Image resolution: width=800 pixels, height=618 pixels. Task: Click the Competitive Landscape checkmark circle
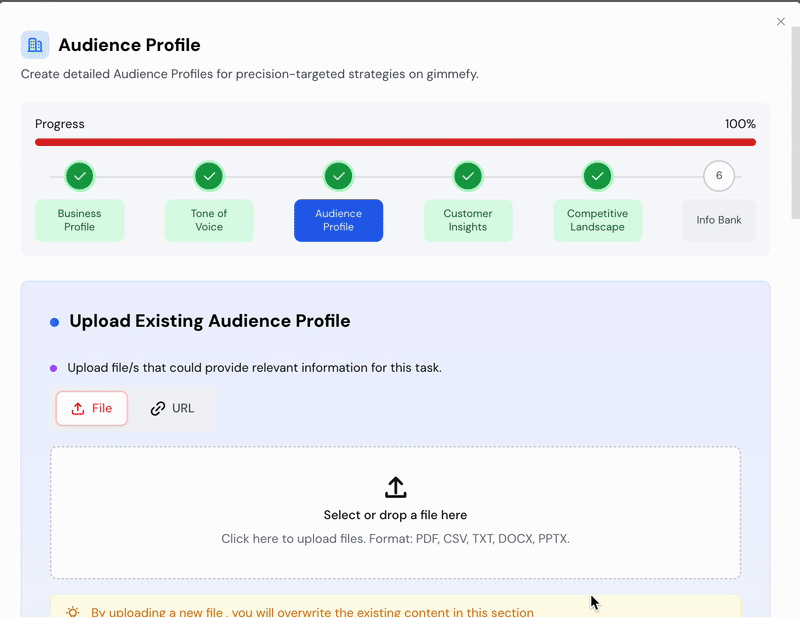point(598,177)
